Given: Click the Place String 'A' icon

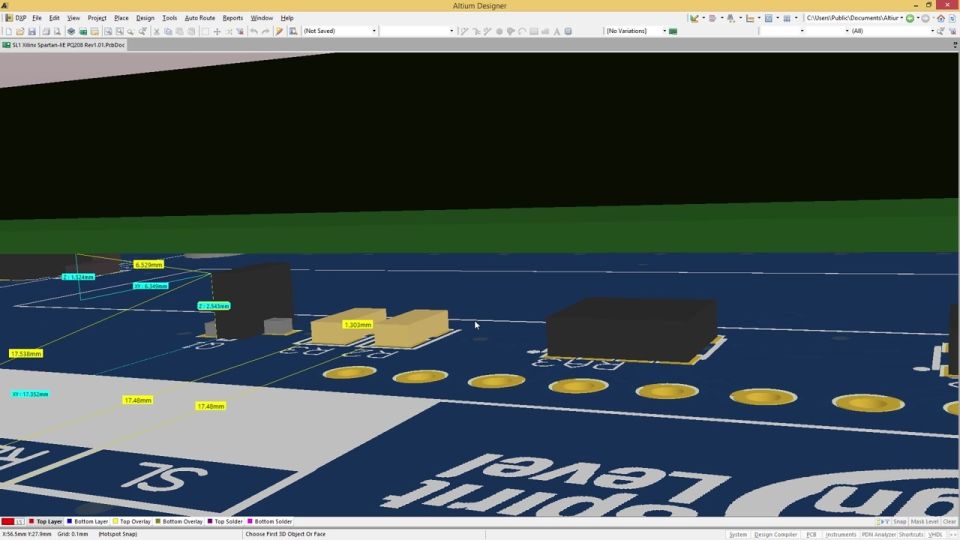Looking at the screenshot, I should pos(557,31).
